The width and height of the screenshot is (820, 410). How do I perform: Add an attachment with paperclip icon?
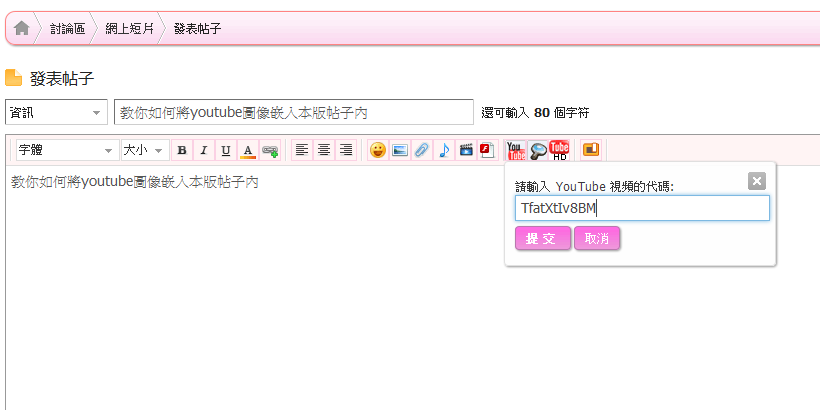point(422,151)
